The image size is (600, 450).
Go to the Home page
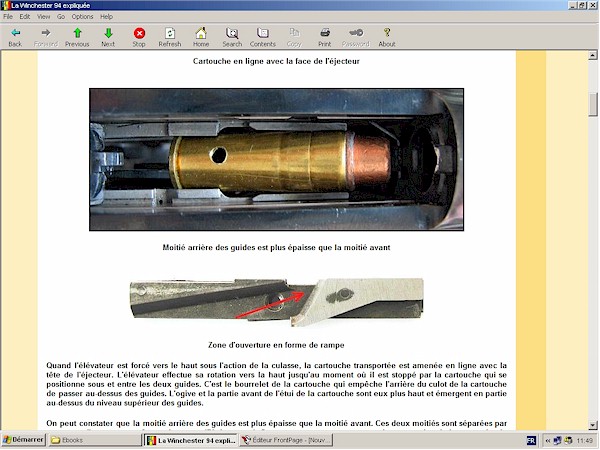click(x=201, y=37)
